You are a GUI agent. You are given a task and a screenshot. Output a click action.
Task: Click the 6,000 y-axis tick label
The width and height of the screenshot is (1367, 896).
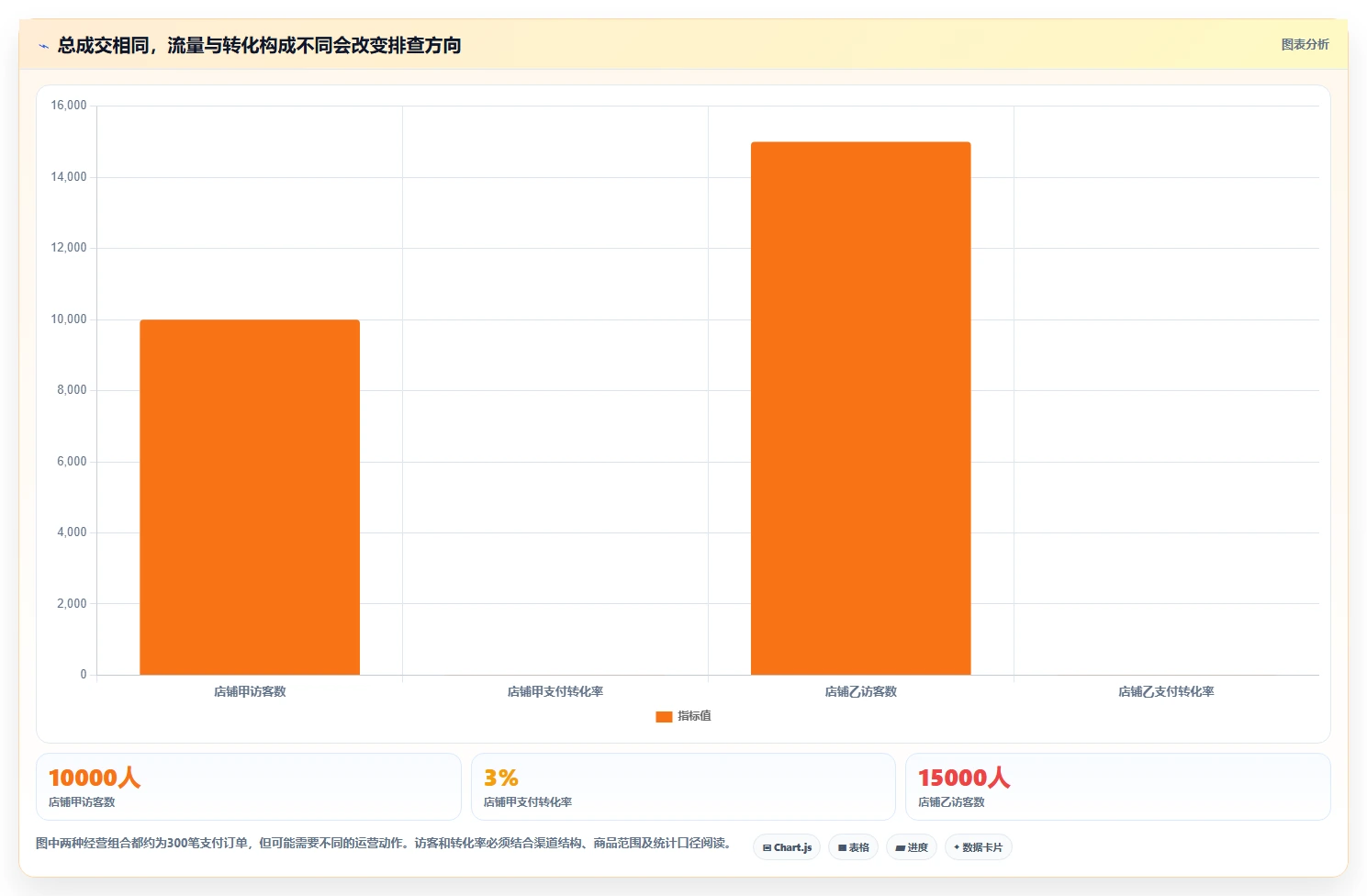click(72, 462)
